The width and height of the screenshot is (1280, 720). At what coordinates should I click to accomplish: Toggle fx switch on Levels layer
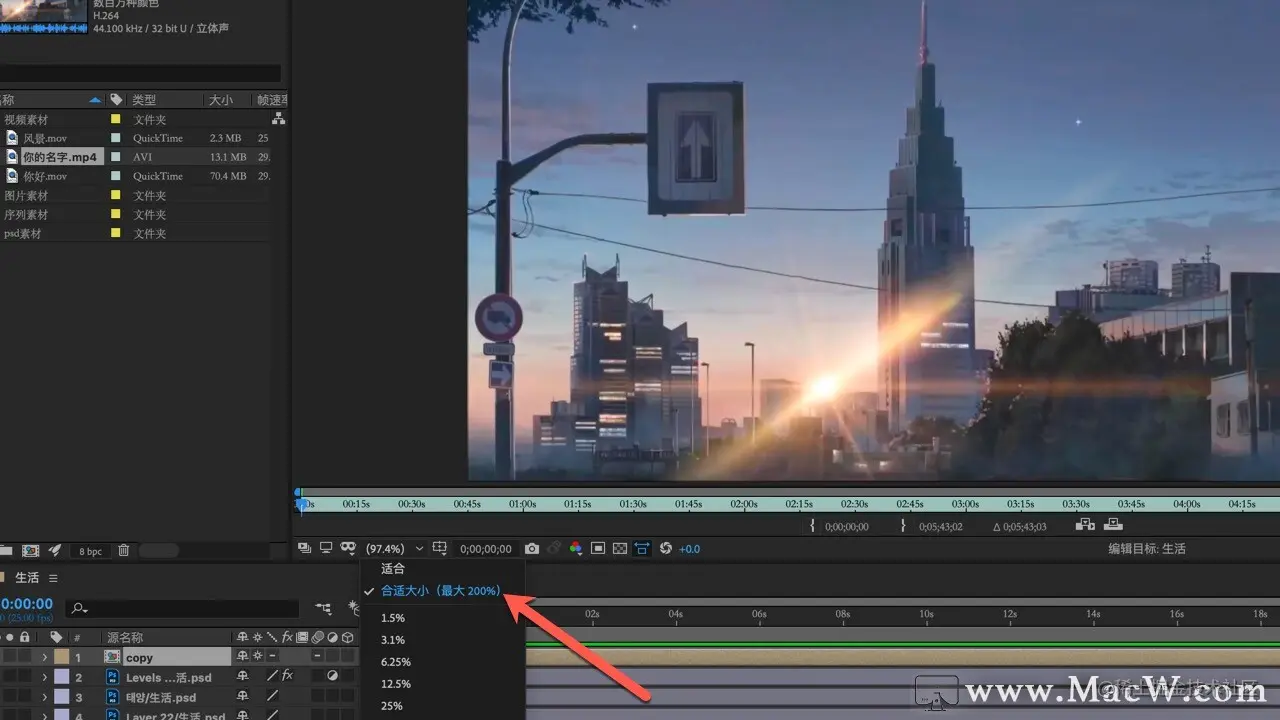coord(287,675)
